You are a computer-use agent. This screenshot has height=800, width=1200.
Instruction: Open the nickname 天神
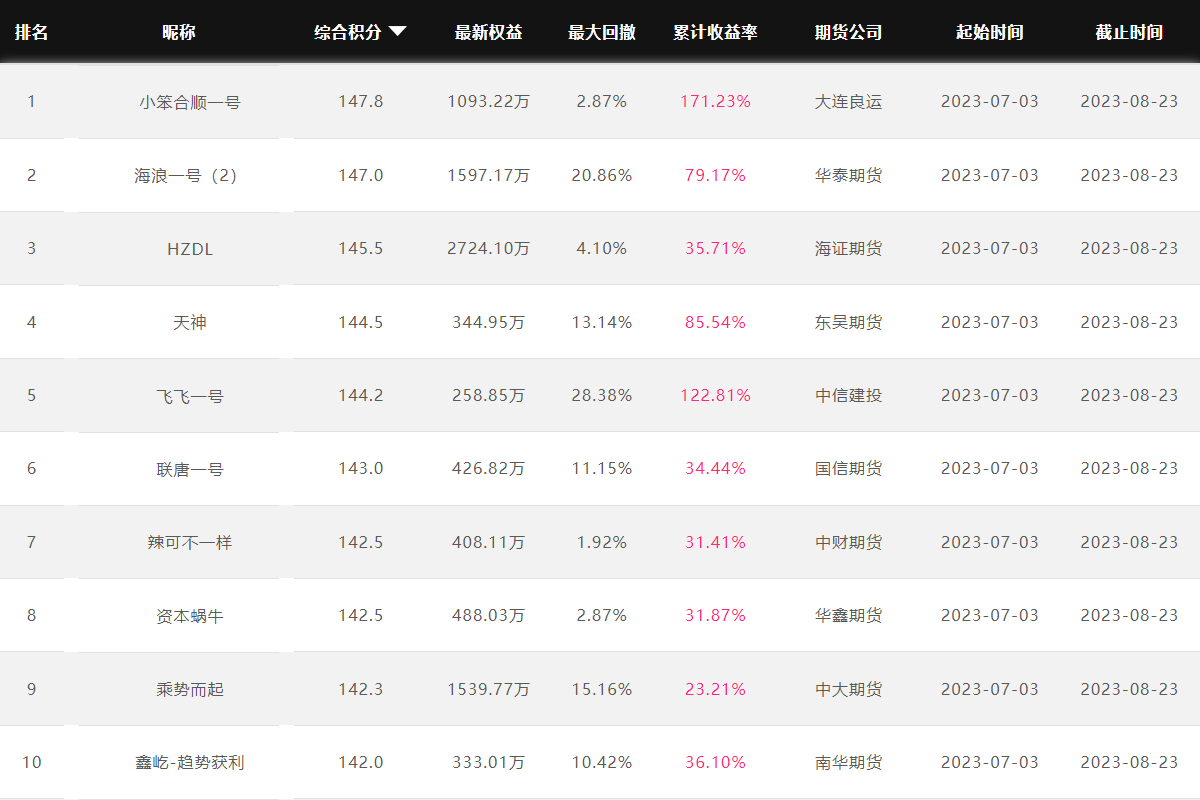click(x=190, y=322)
